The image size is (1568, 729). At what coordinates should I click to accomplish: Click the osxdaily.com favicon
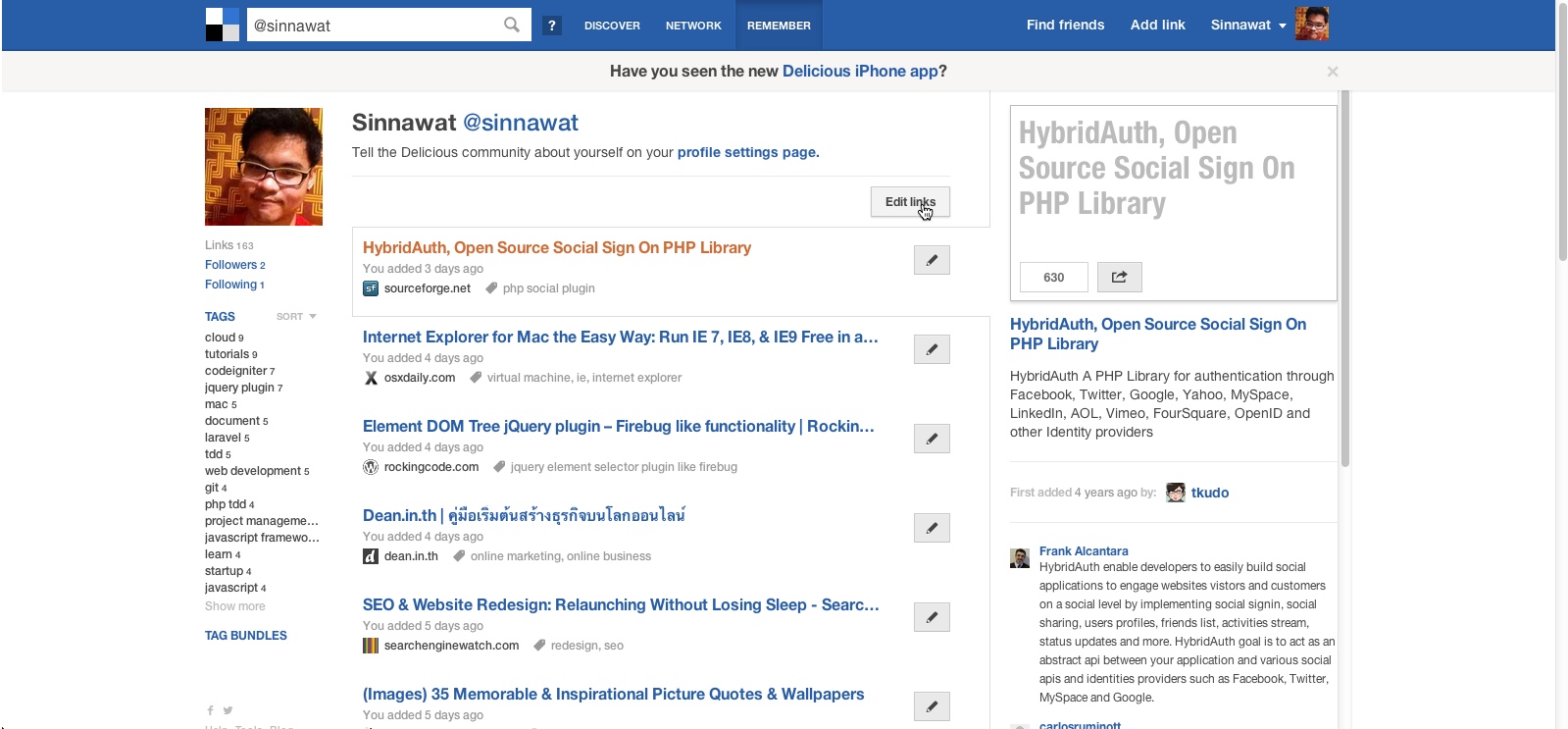pyautogui.click(x=371, y=378)
